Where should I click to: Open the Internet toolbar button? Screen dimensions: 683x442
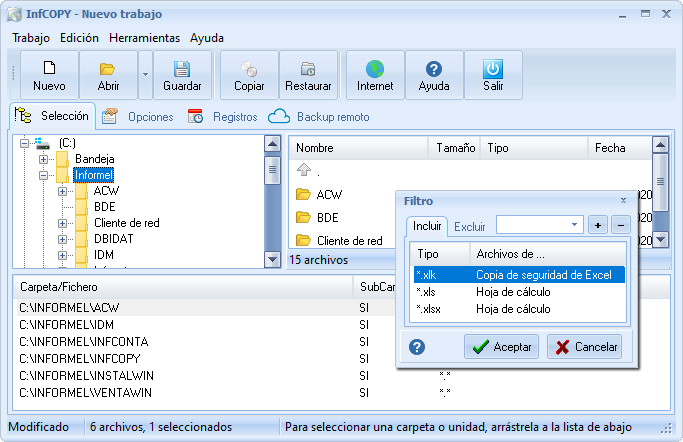pyautogui.click(x=375, y=75)
